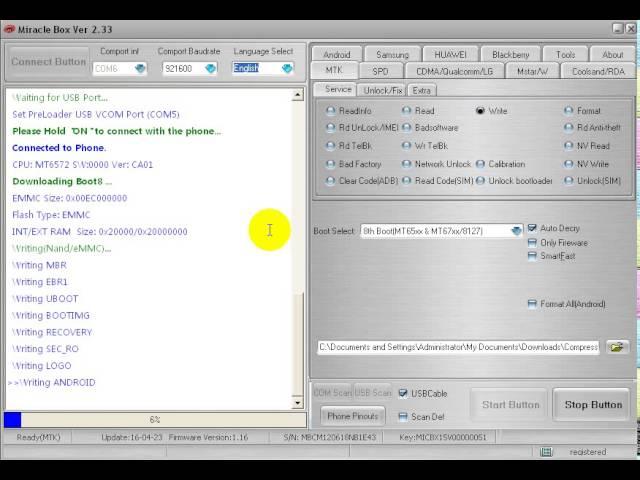The width and height of the screenshot is (640, 480).
Task: Click the Connect Button
Action: click(x=48, y=62)
